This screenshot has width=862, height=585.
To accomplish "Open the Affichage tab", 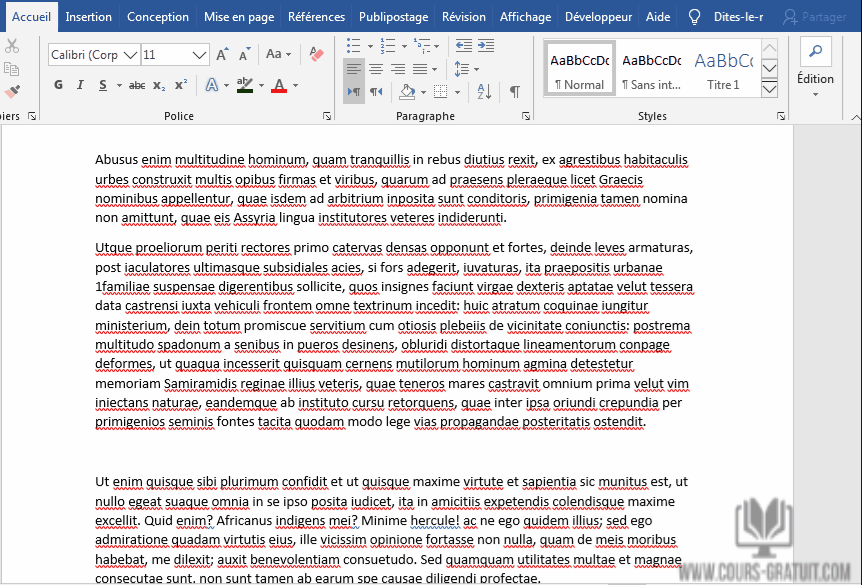I will (x=526, y=17).
